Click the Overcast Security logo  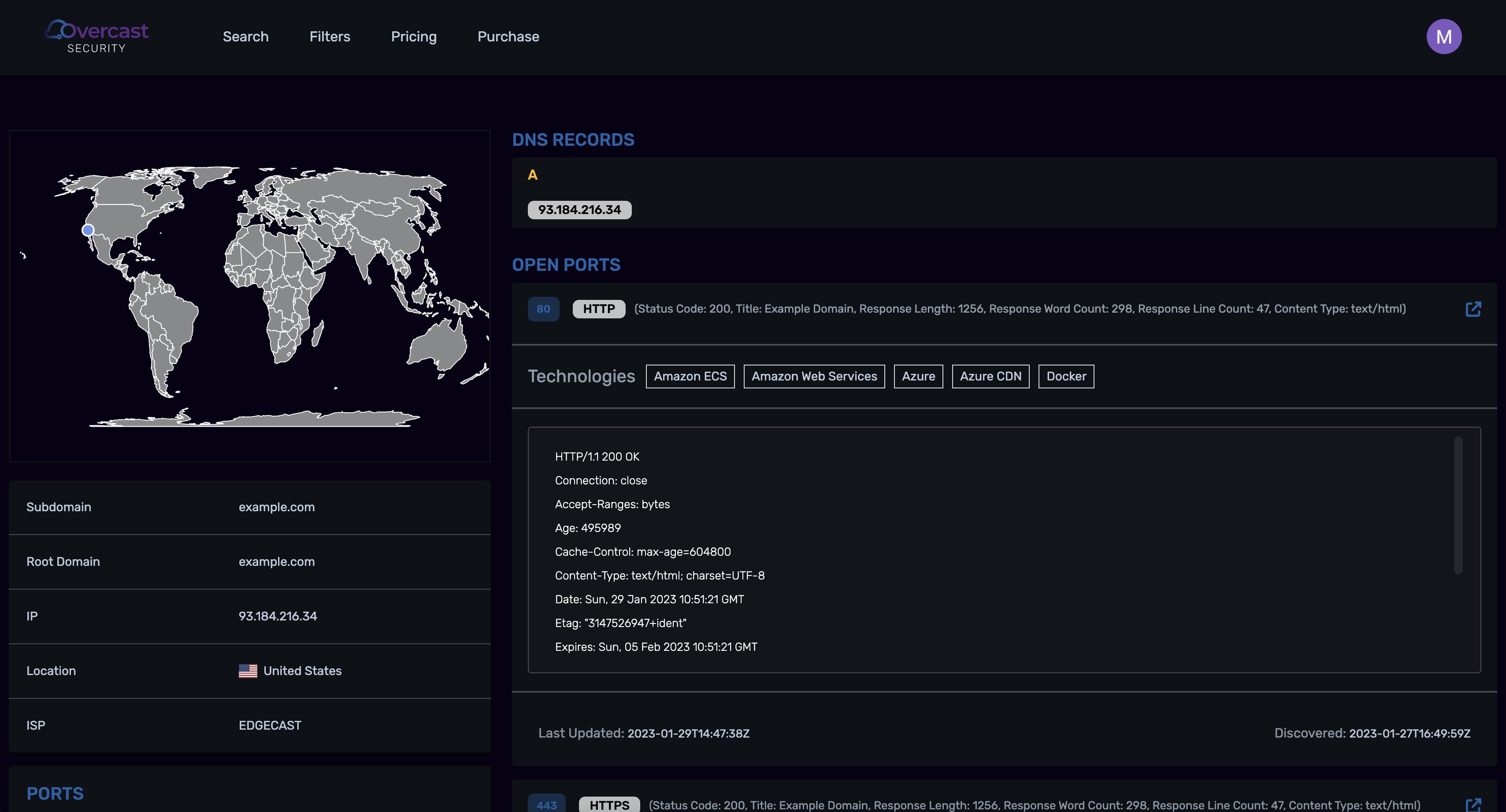click(97, 36)
